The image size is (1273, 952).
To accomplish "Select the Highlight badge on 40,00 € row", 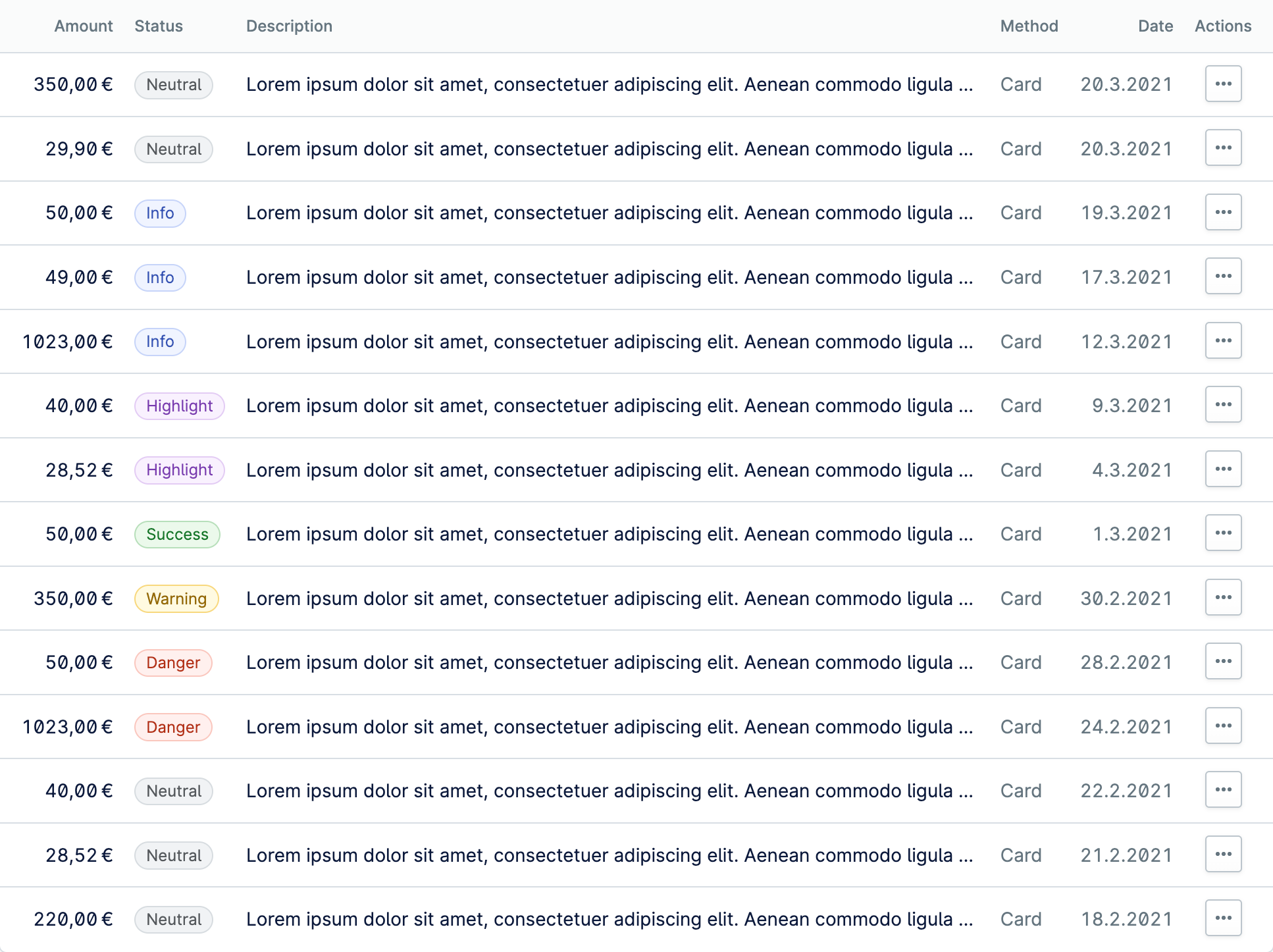I will coord(179,406).
